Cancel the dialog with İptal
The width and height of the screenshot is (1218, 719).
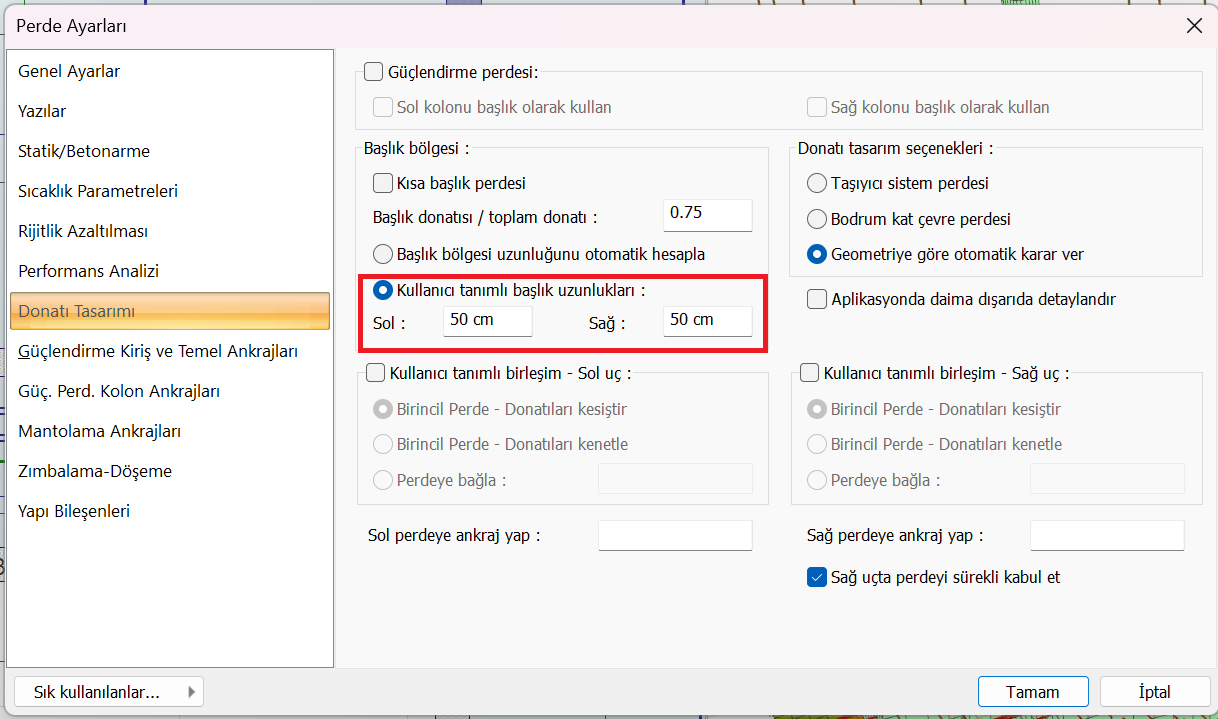1154,692
